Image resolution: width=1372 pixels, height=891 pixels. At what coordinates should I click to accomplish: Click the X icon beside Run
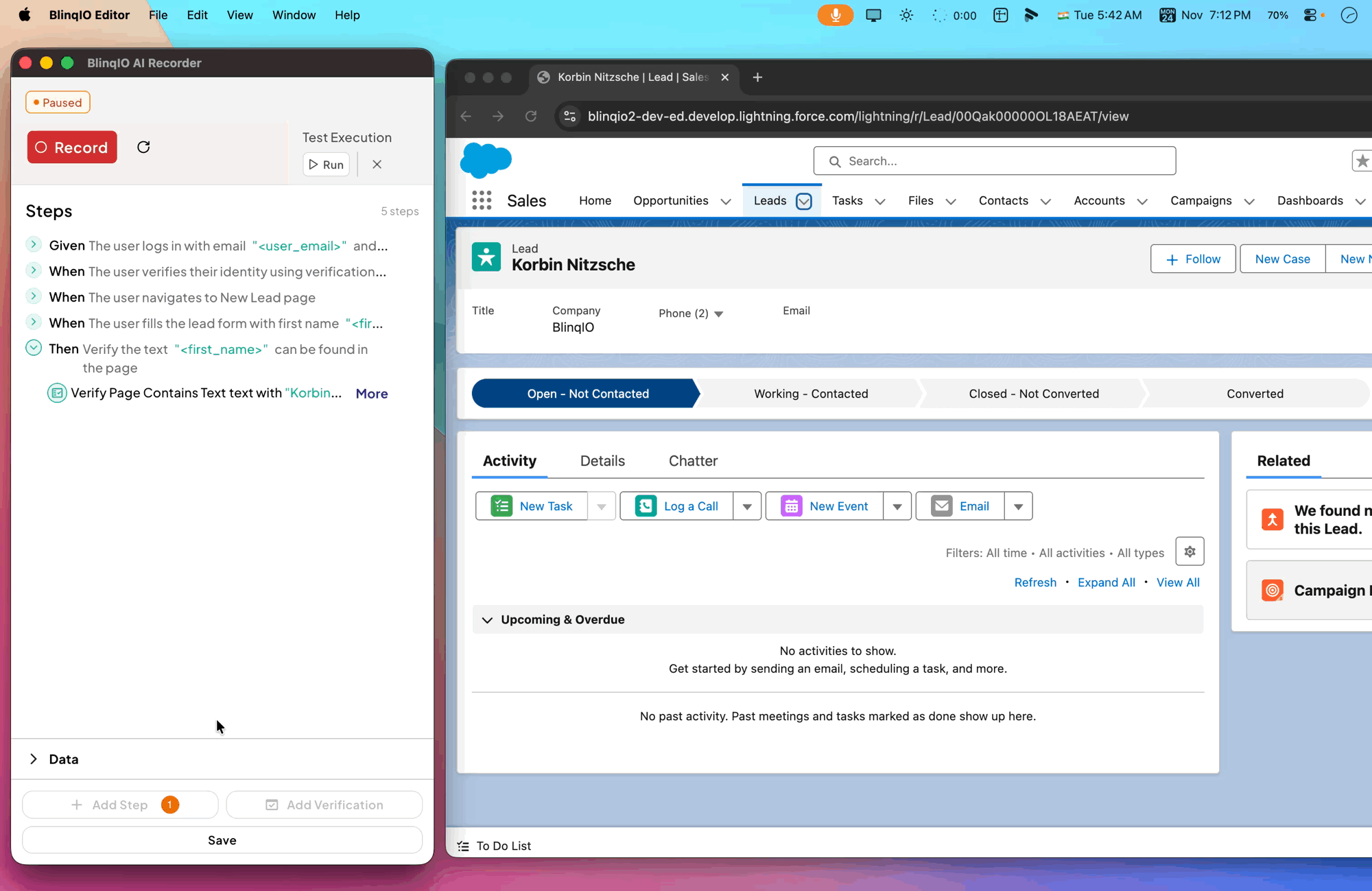[x=377, y=165]
